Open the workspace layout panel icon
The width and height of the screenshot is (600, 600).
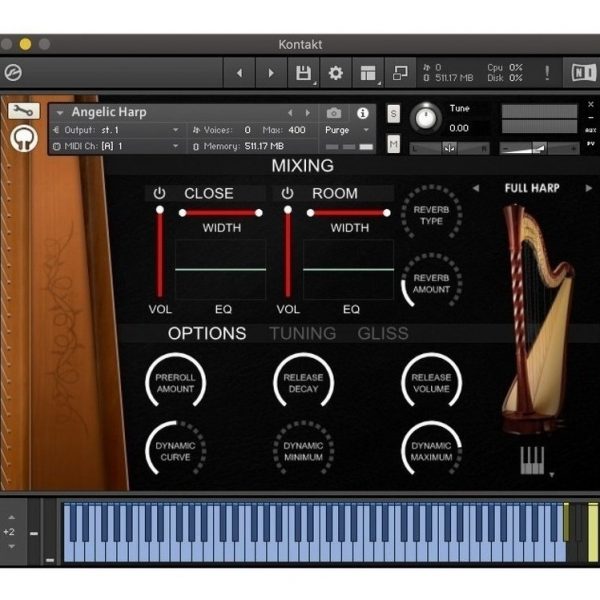click(368, 73)
